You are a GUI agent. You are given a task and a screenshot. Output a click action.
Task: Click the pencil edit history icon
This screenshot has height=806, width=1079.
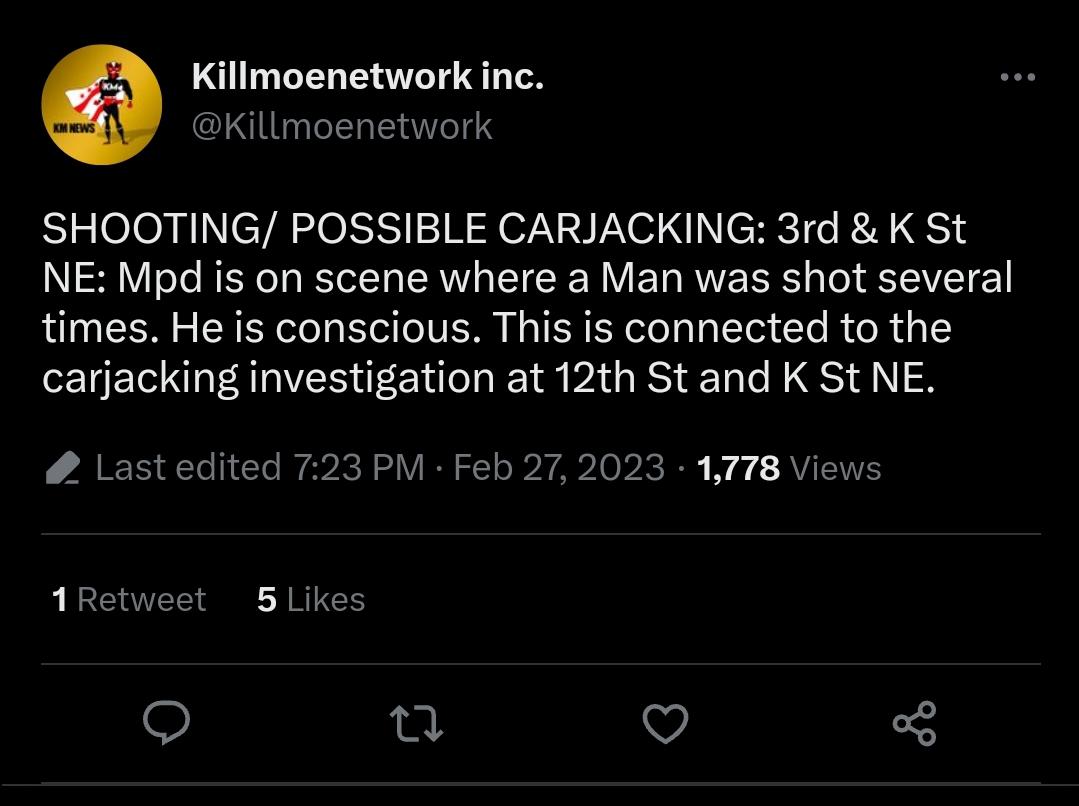[63, 468]
